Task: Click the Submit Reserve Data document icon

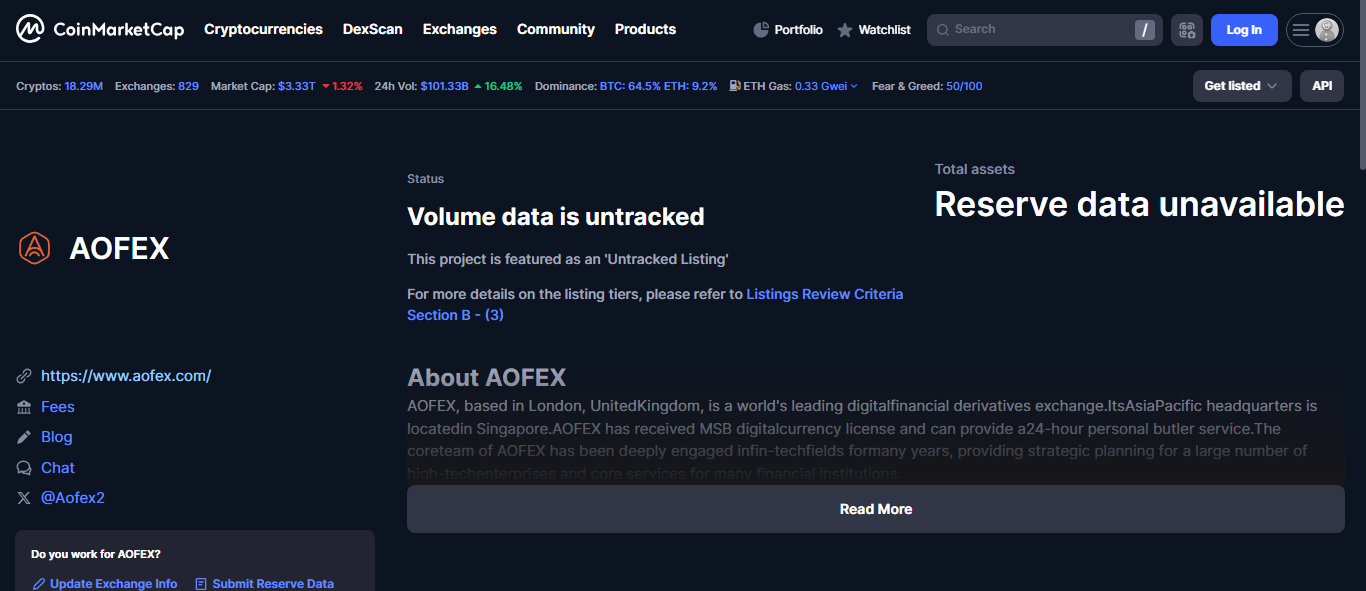Action: coord(201,584)
